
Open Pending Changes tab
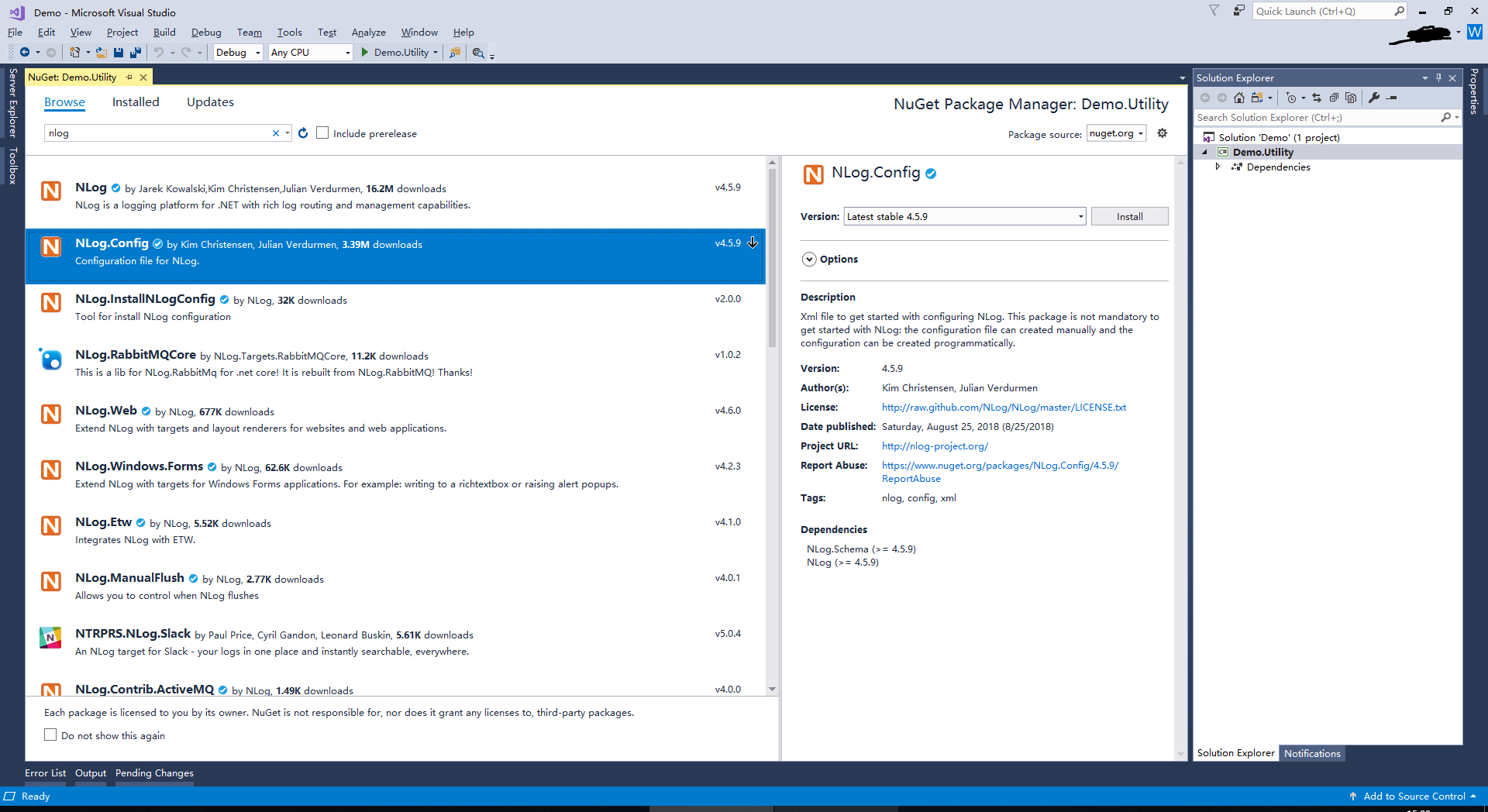pos(154,773)
